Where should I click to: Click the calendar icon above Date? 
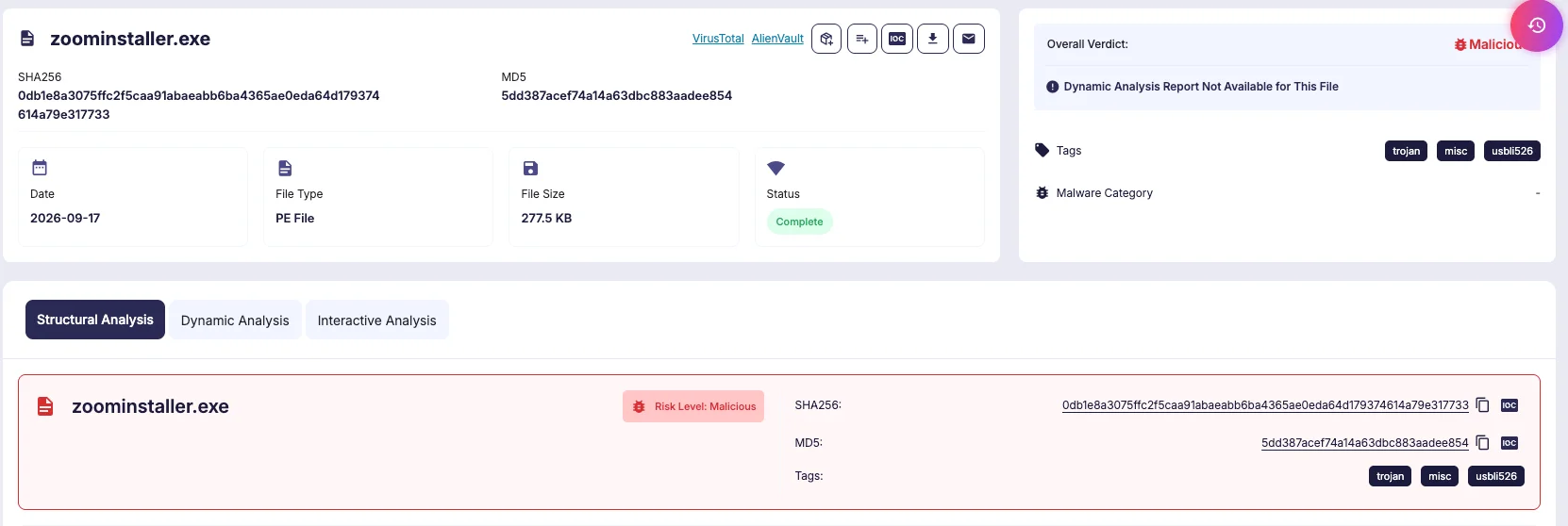point(40,168)
